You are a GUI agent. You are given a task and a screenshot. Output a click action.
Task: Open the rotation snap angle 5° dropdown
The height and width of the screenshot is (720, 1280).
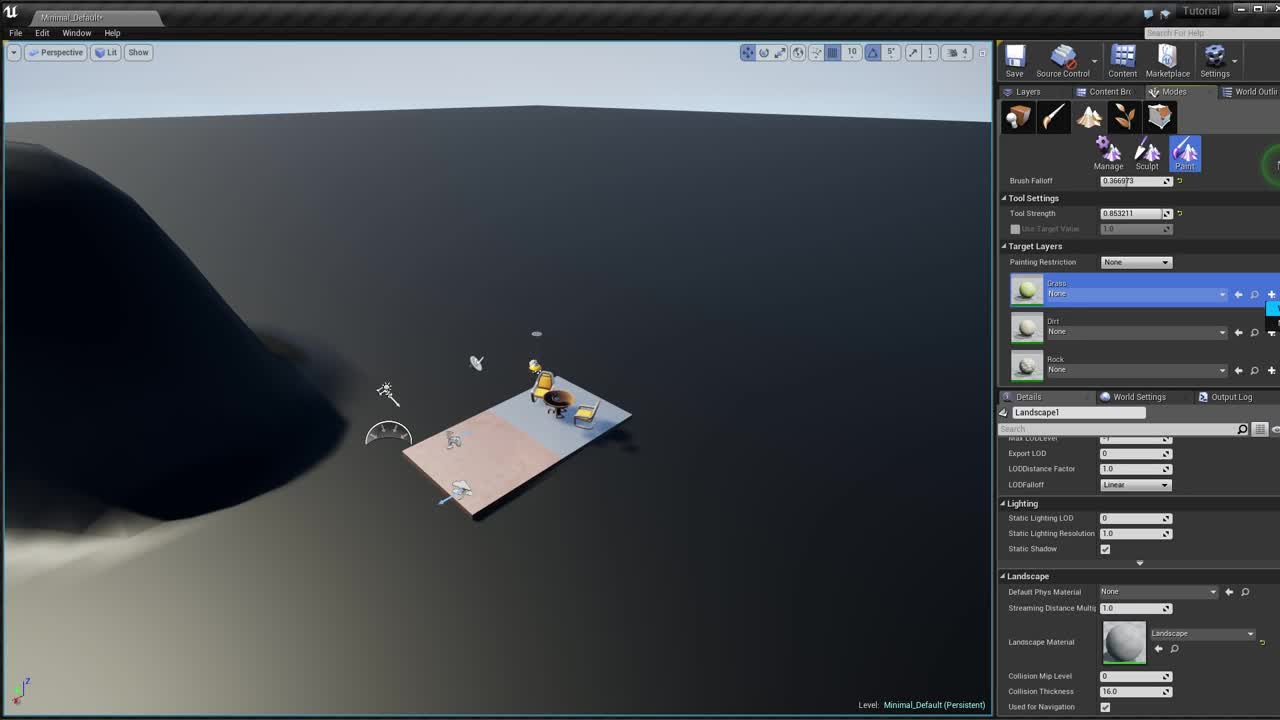tap(891, 53)
